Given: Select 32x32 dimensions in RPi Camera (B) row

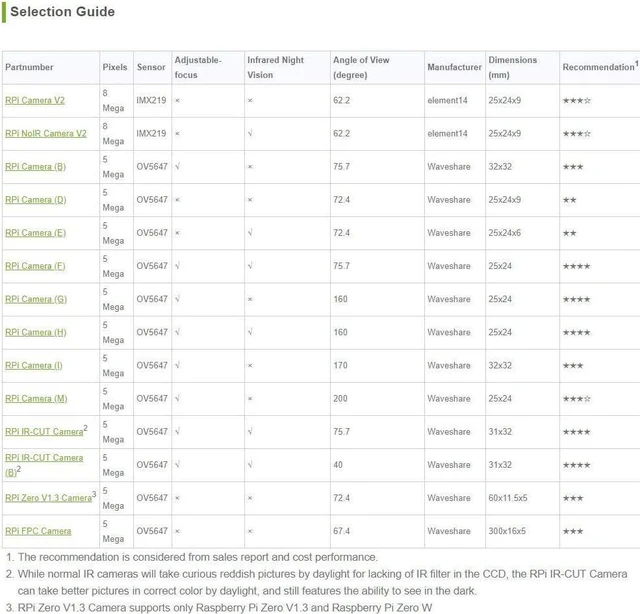Looking at the screenshot, I should 500,167.
